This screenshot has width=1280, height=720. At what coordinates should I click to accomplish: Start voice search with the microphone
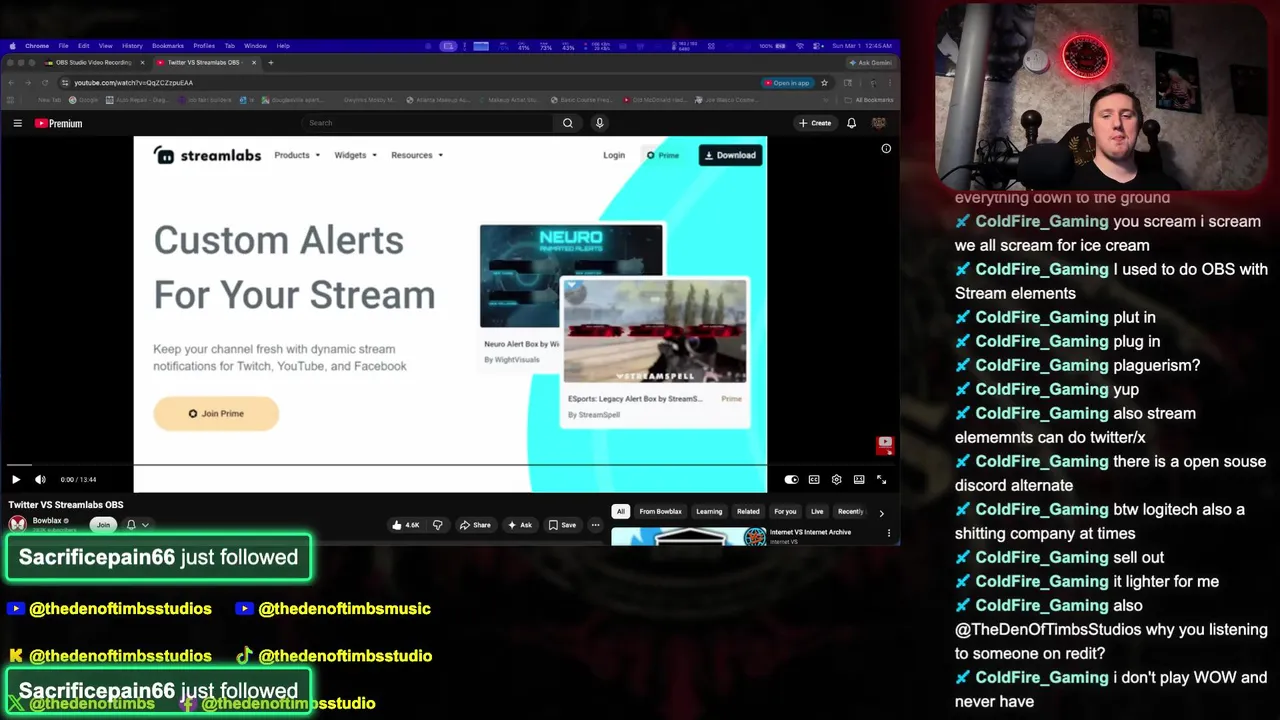coord(599,123)
